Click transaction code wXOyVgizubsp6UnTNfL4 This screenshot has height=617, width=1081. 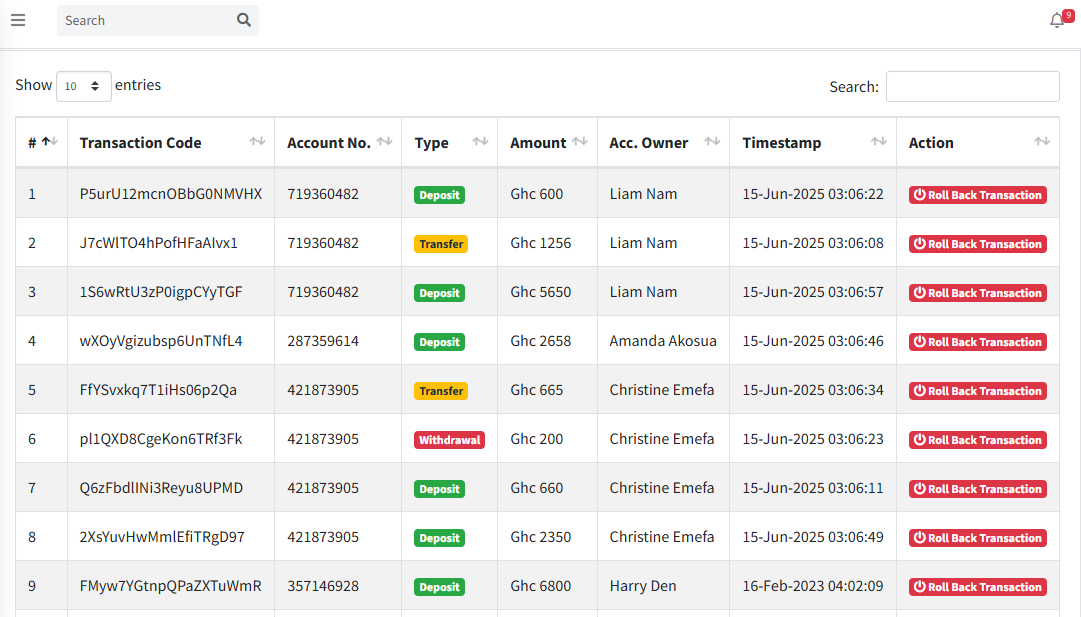click(161, 341)
